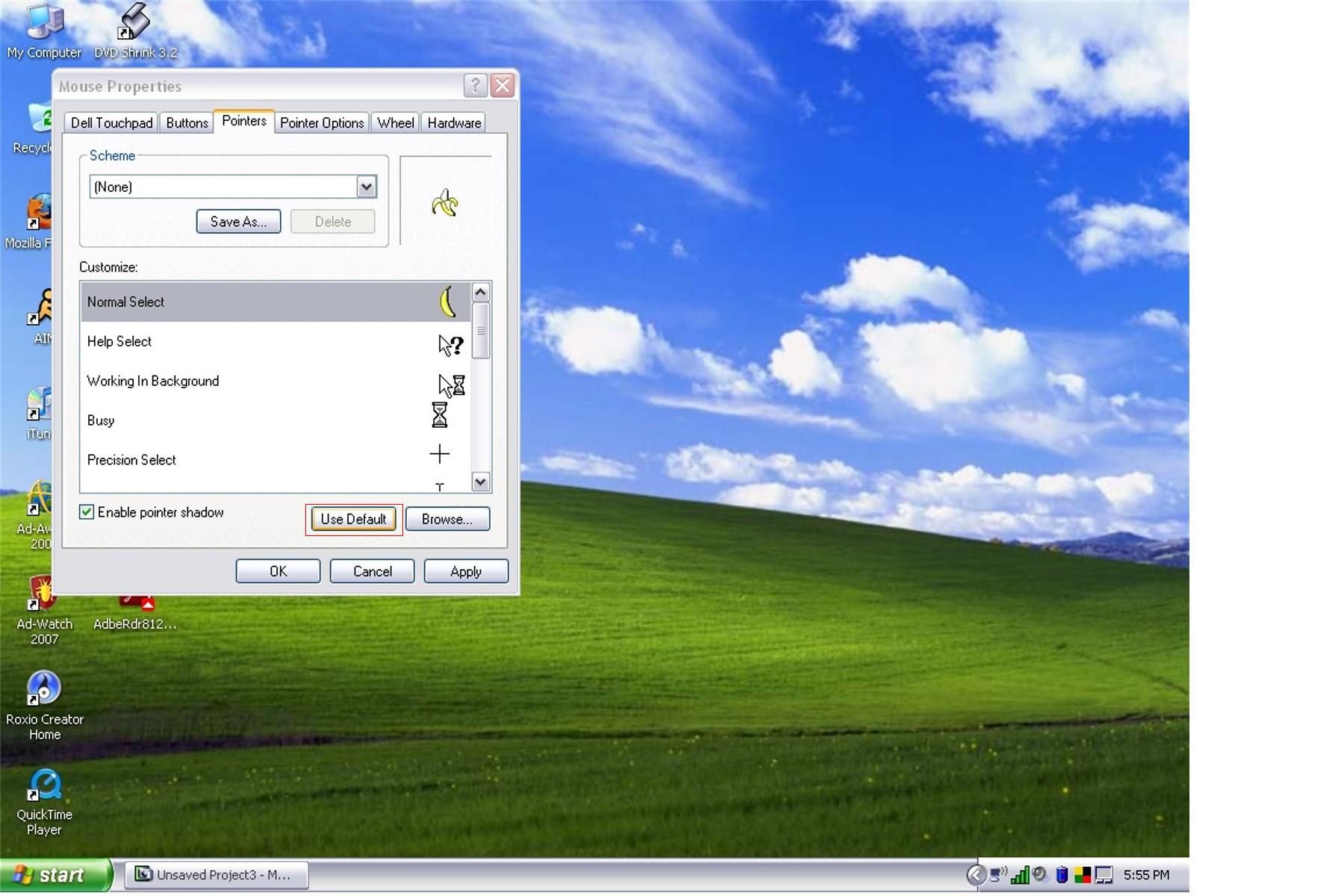Image resolution: width=1344 pixels, height=896 pixels.
Task: Click the Use Default button
Action: [354, 519]
